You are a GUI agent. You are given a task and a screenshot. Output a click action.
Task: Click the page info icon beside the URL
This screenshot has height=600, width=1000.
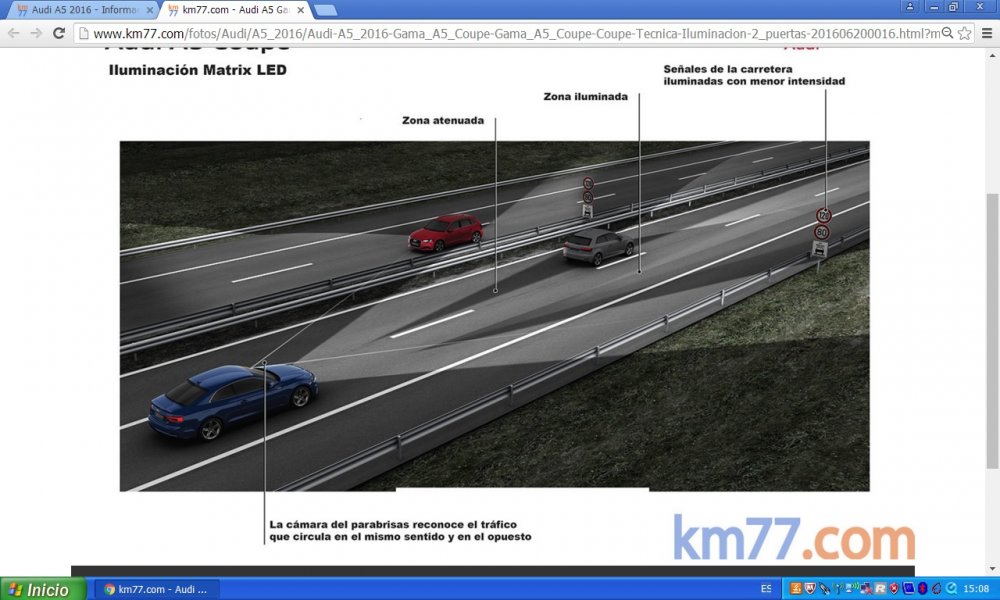point(84,33)
